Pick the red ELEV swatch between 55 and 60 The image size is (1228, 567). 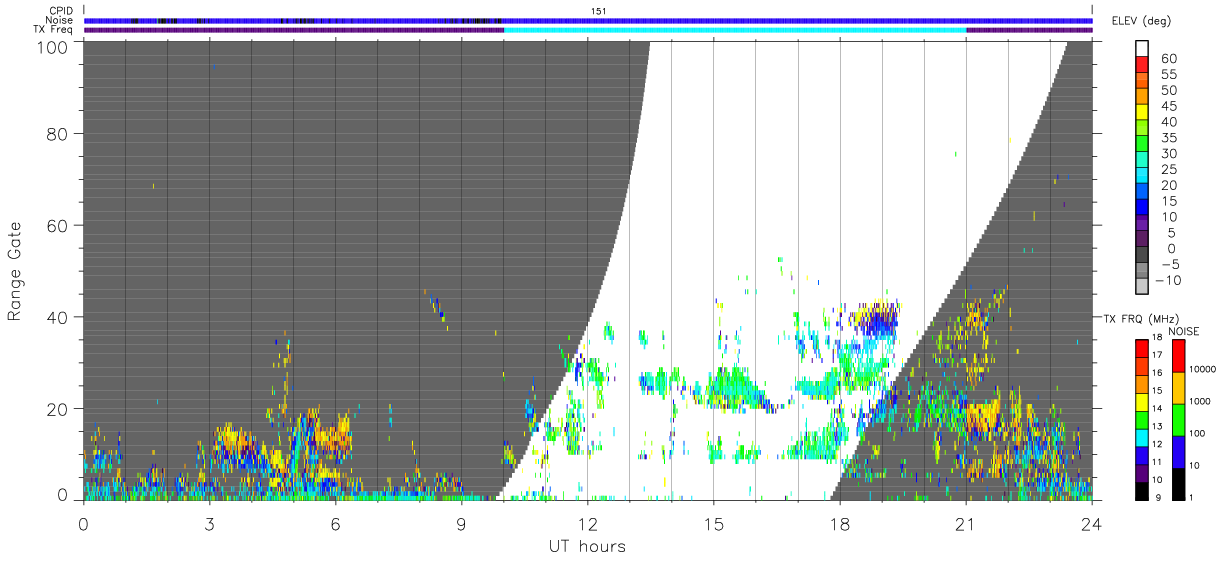pyautogui.click(x=1143, y=66)
